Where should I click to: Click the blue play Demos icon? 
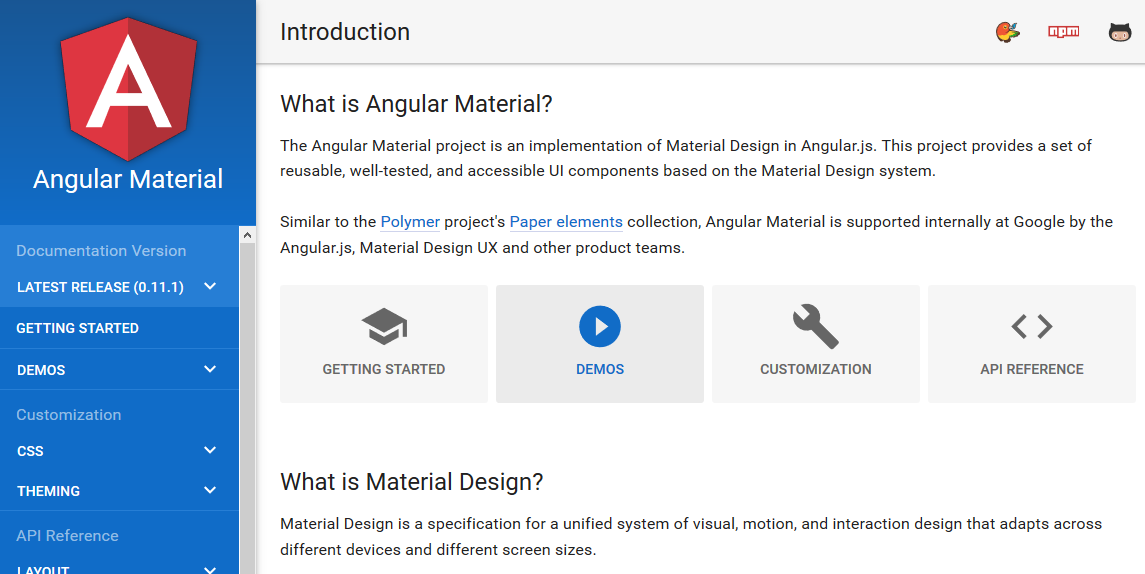(600, 326)
